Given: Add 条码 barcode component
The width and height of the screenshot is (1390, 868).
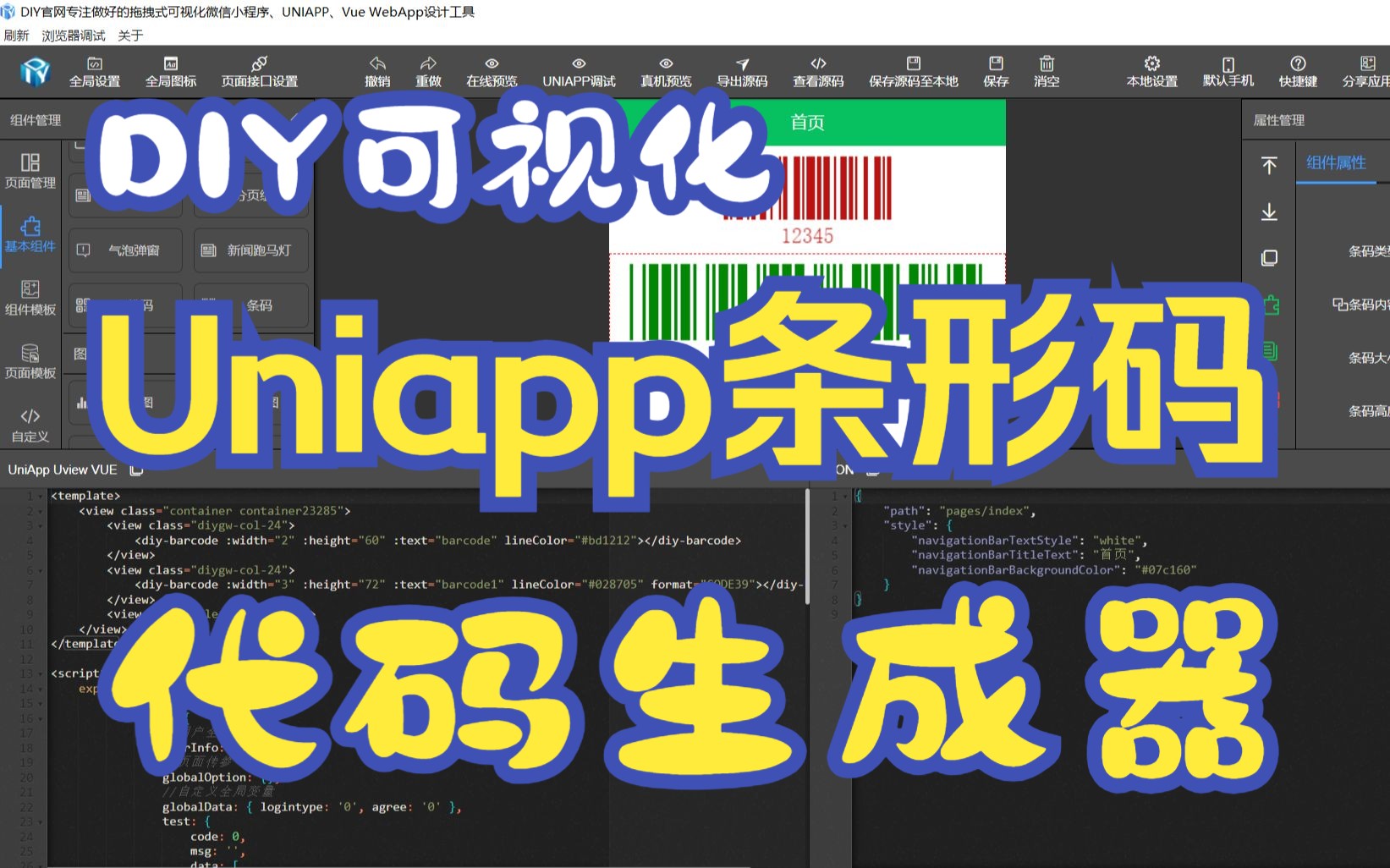Looking at the screenshot, I should pyautogui.click(x=251, y=305).
